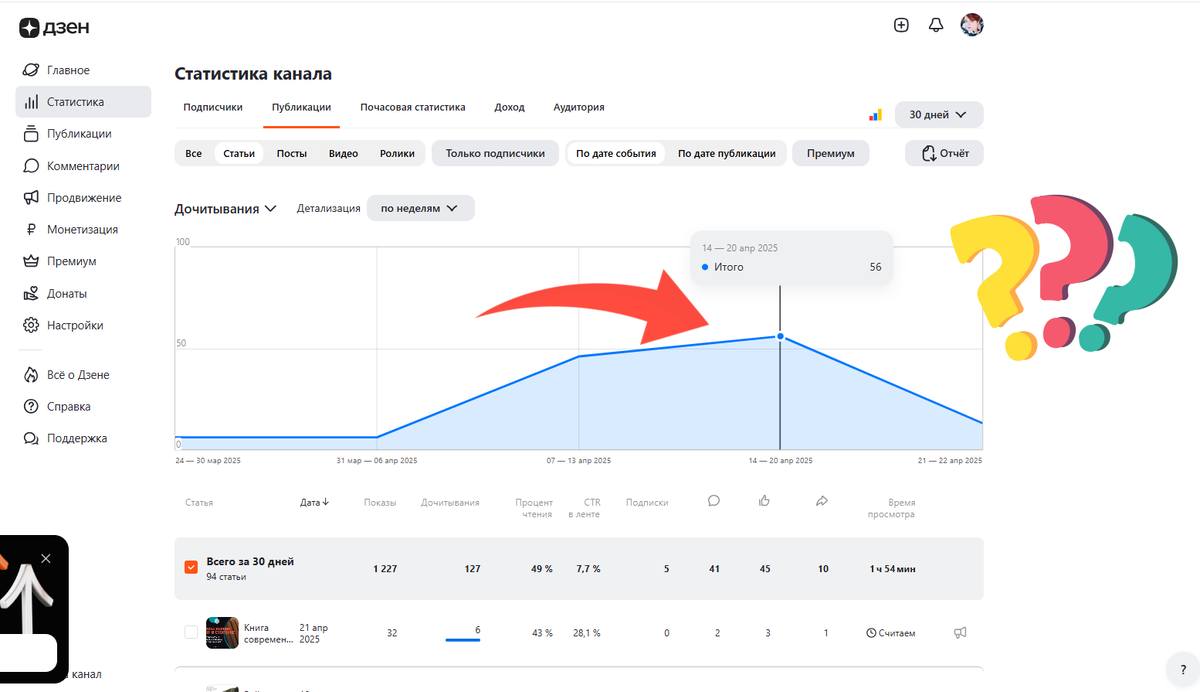1200x692 pixels.
Task: Switch to Публикации tab
Action: point(302,107)
